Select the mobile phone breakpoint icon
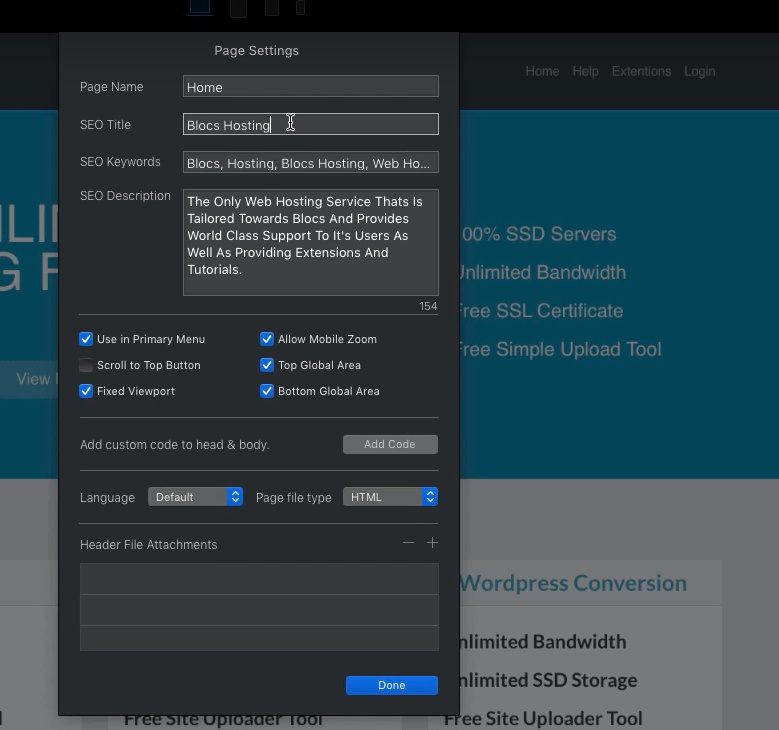This screenshot has width=779, height=730. 300,8
